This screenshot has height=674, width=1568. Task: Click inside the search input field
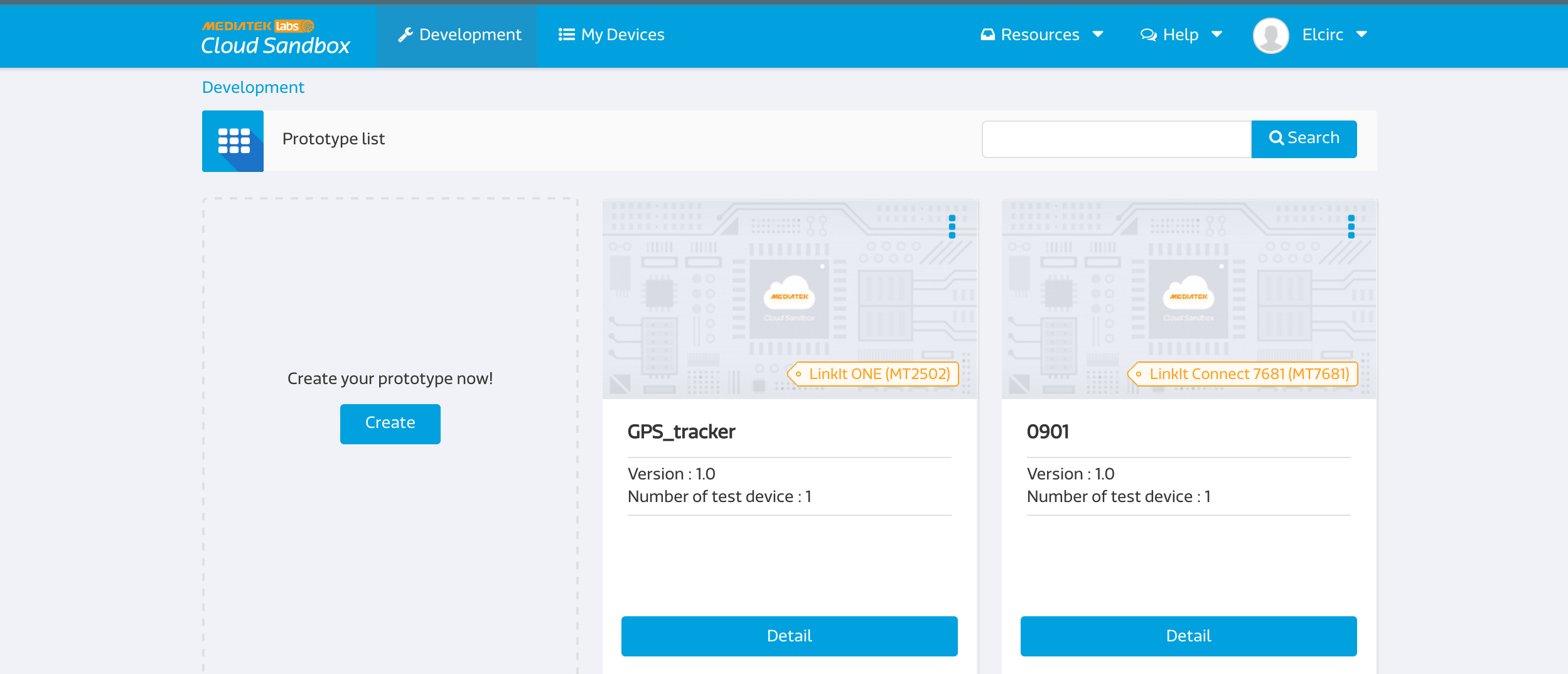coord(1116,139)
